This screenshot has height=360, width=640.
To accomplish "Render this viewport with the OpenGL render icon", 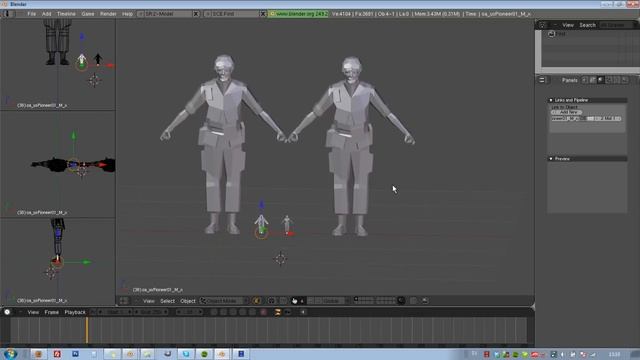I will [425, 301].
